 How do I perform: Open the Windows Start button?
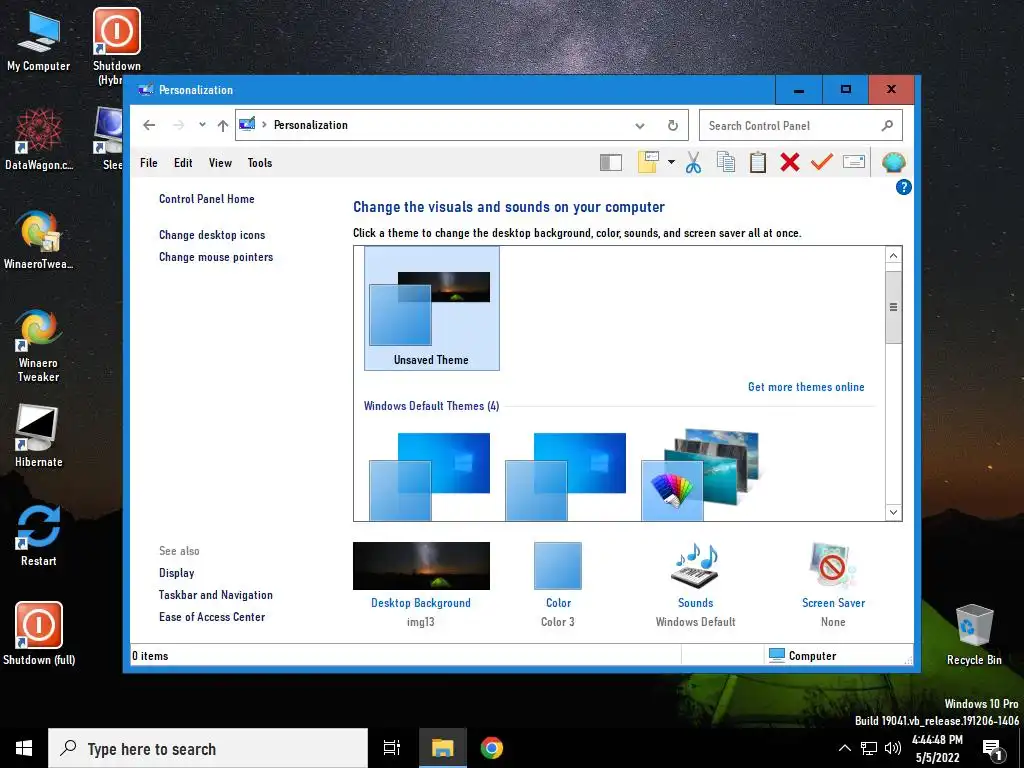click(x=24, y=748)
